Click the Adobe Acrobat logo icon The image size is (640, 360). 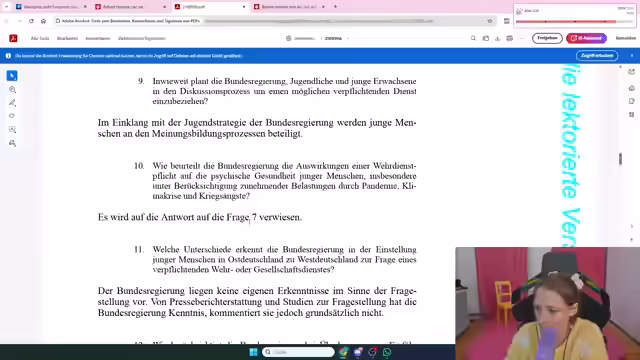[x=13, y=38]
